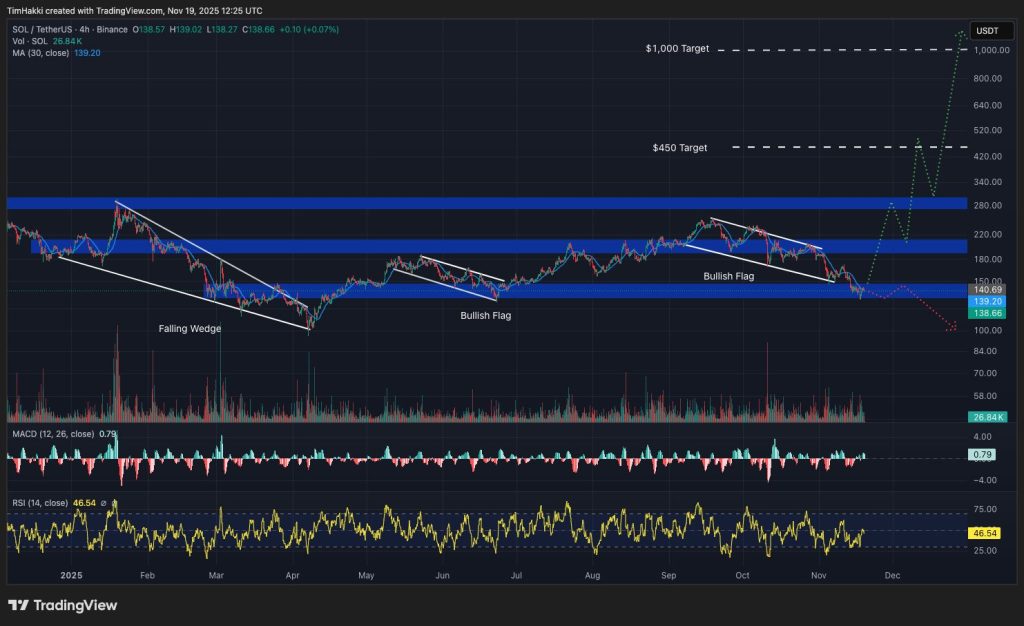The image size is (1024, 626).
Task: Hide the Vol · SOL volume indicator
Action: click(x=30, y=42)
